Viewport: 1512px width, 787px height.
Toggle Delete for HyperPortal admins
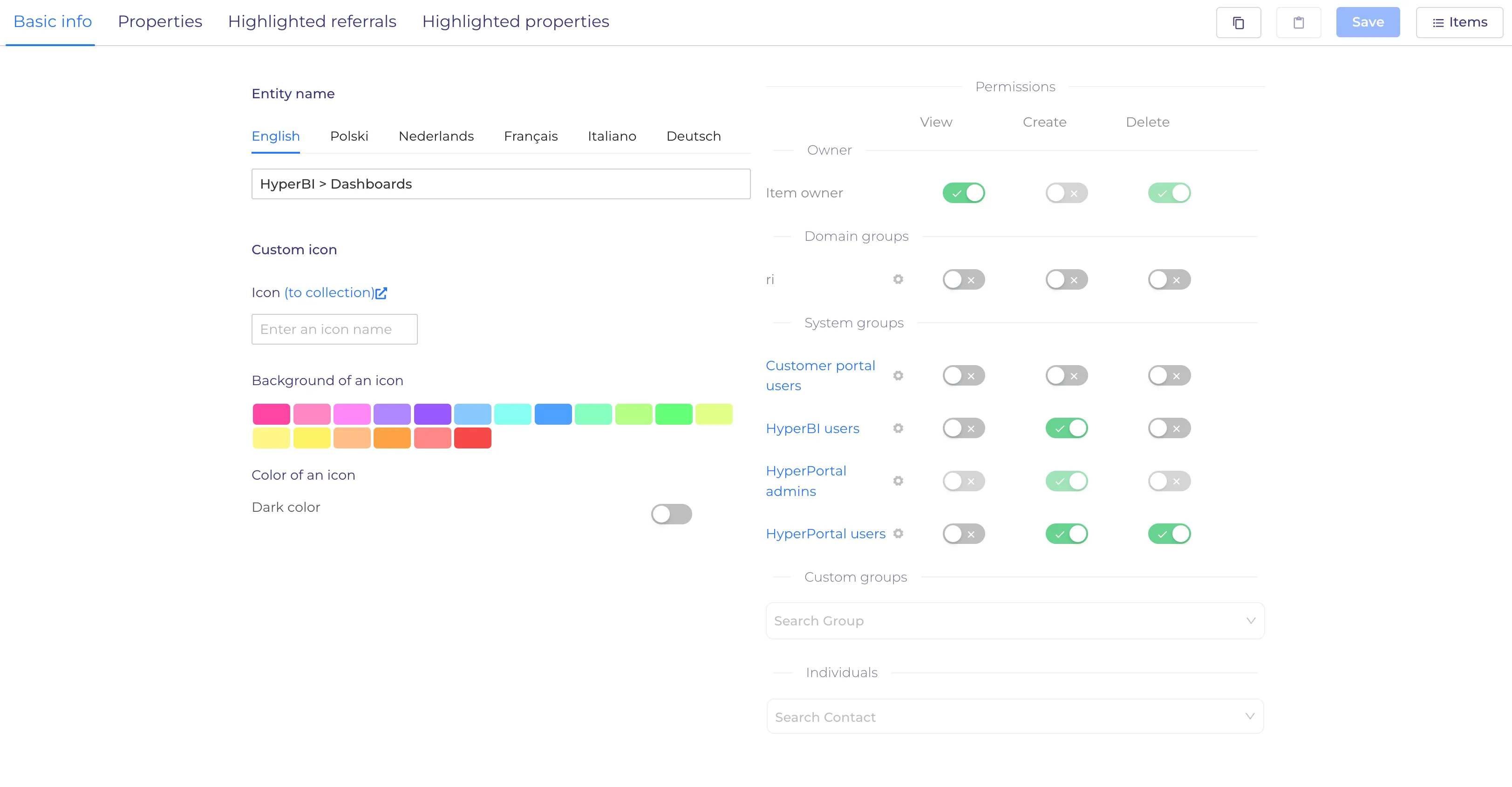pyautogui.click(x=1169, y=481)
